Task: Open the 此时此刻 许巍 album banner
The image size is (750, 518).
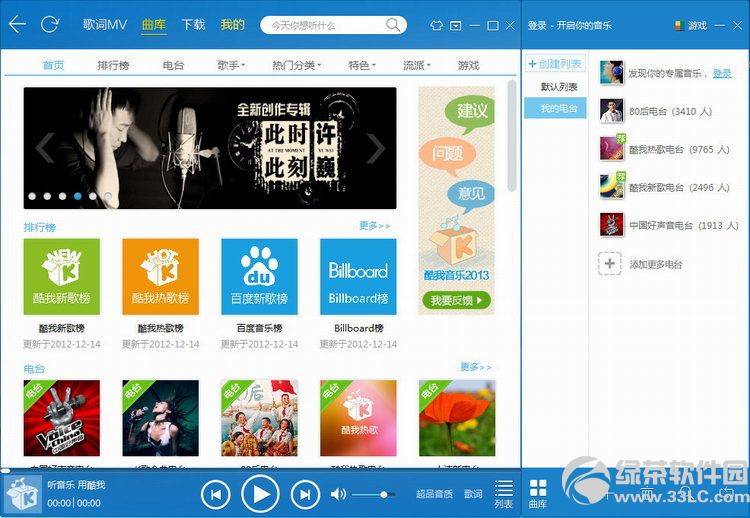Action: point(210,148)
